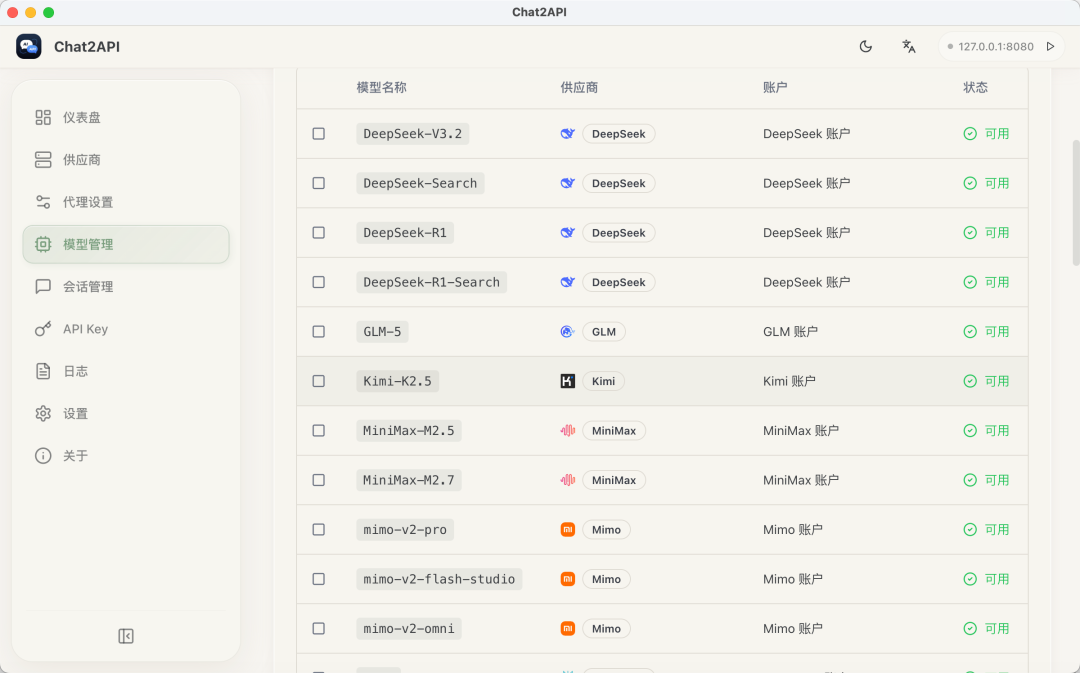Click the GLM provider badge
Screen dimensions: 1080x673
pos(604,332)
